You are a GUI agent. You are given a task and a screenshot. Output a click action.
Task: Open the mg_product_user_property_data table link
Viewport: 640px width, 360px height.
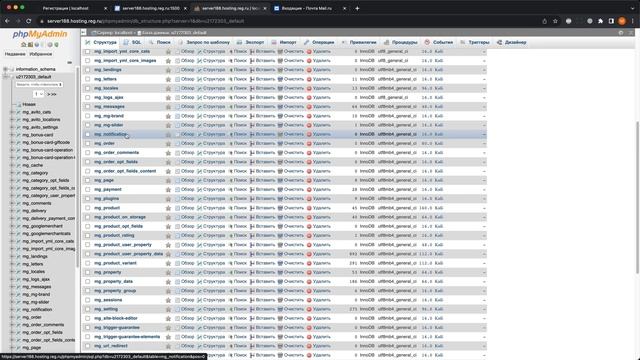[x=129, y=254]
